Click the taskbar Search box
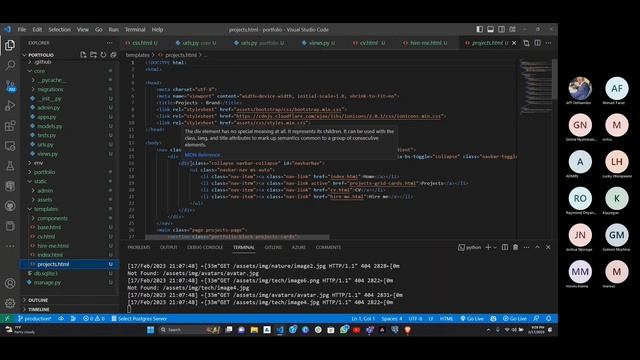 click(x=189, y=330)
